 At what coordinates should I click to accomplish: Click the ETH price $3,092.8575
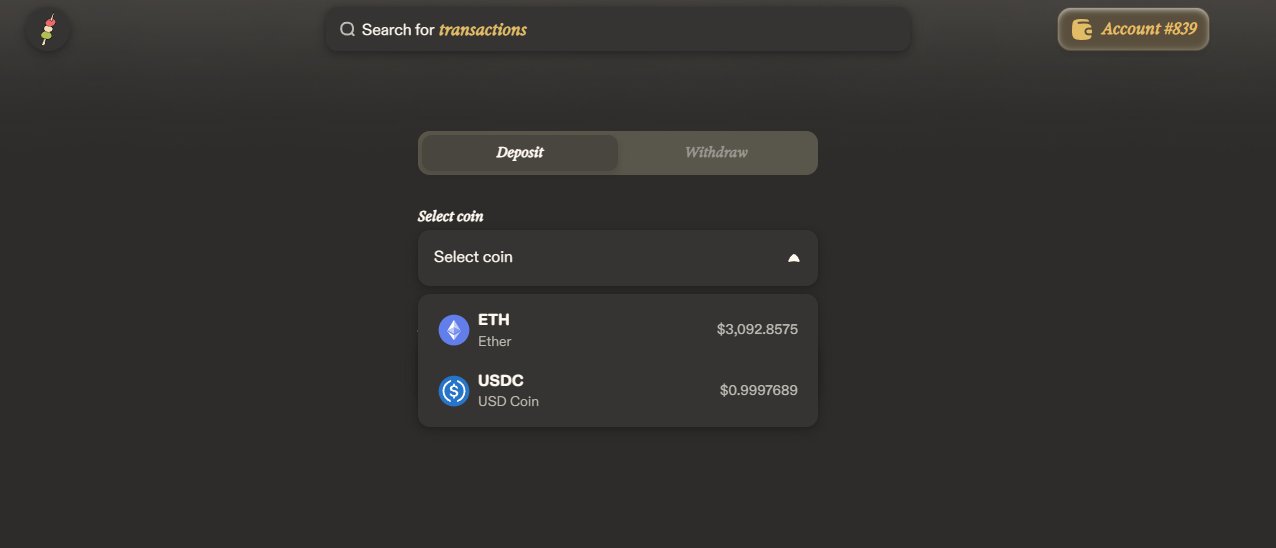[x=757, y=329]
